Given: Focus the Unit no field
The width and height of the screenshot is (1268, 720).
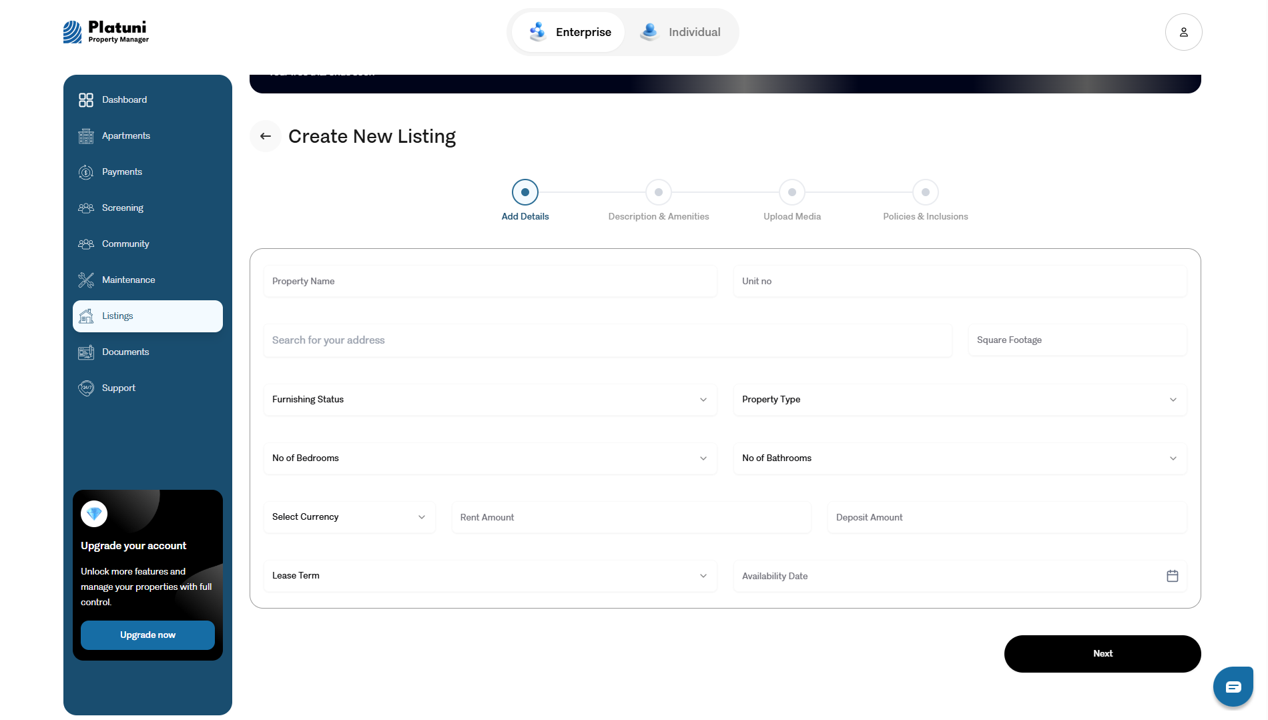Looking at the screenshot, I should 960,281.
